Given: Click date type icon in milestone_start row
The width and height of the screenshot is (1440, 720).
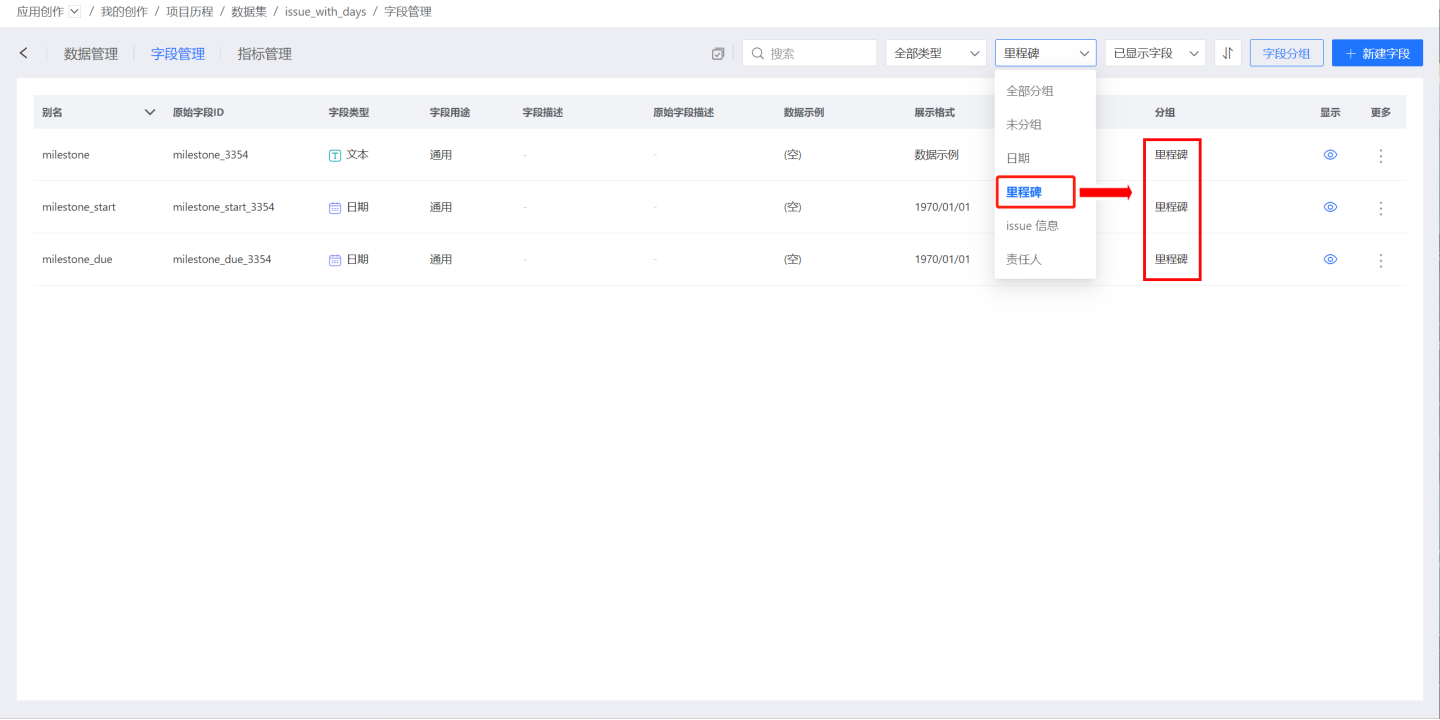Looking at the screenshot, I should pos(335,207).
